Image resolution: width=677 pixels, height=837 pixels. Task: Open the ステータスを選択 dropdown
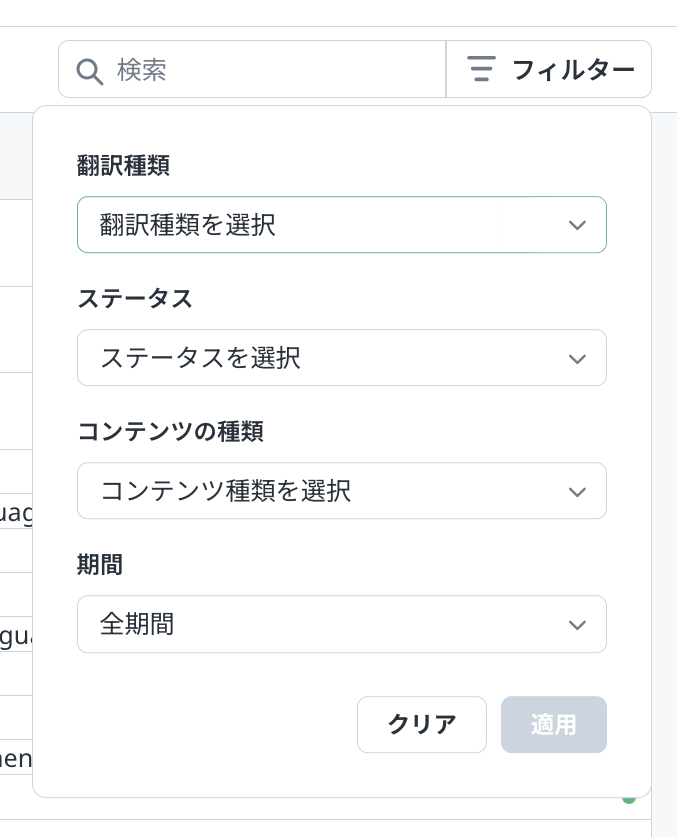(x=342, y=358)
